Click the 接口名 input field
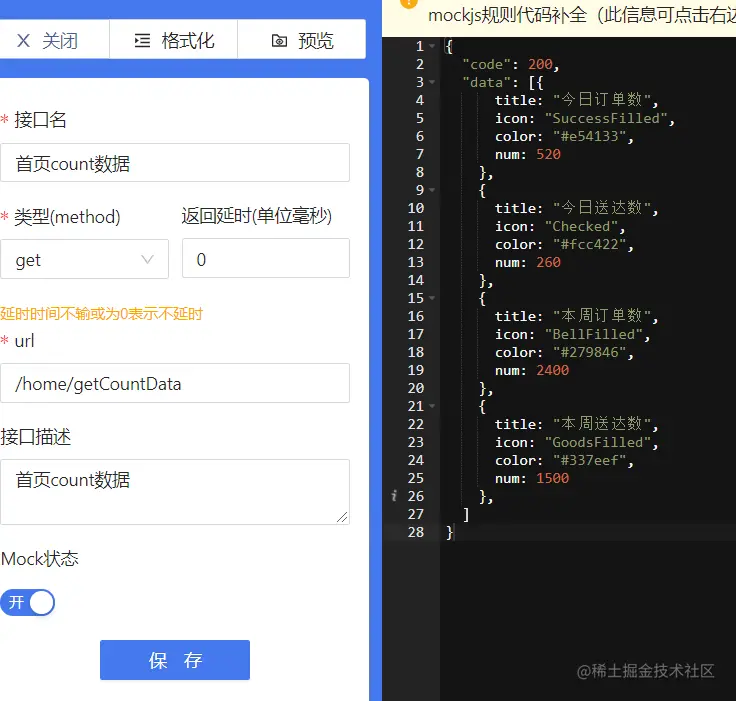The width and height of the screenshot is (736, 701). 175,163
